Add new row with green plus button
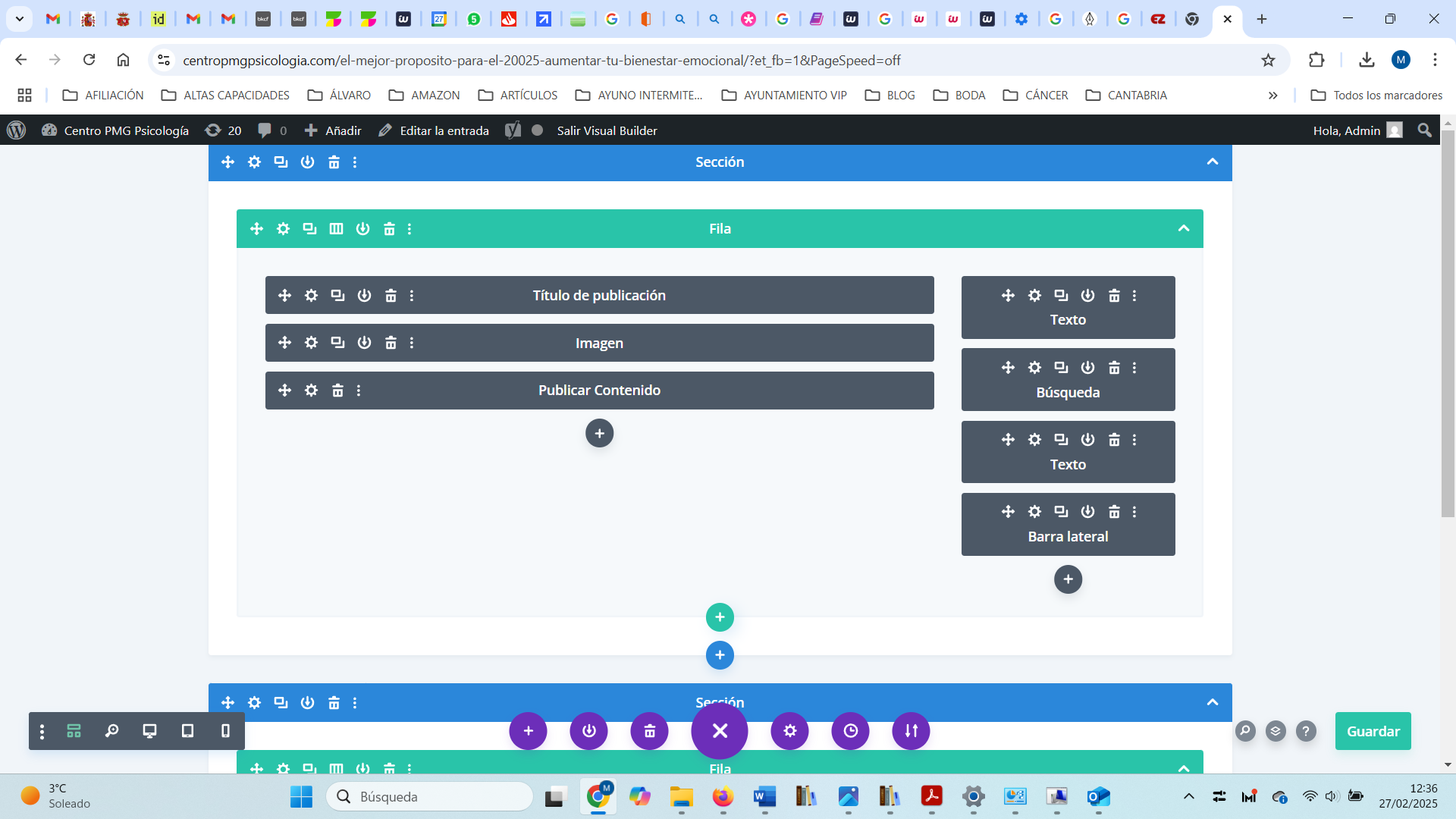 coord(720,617)
